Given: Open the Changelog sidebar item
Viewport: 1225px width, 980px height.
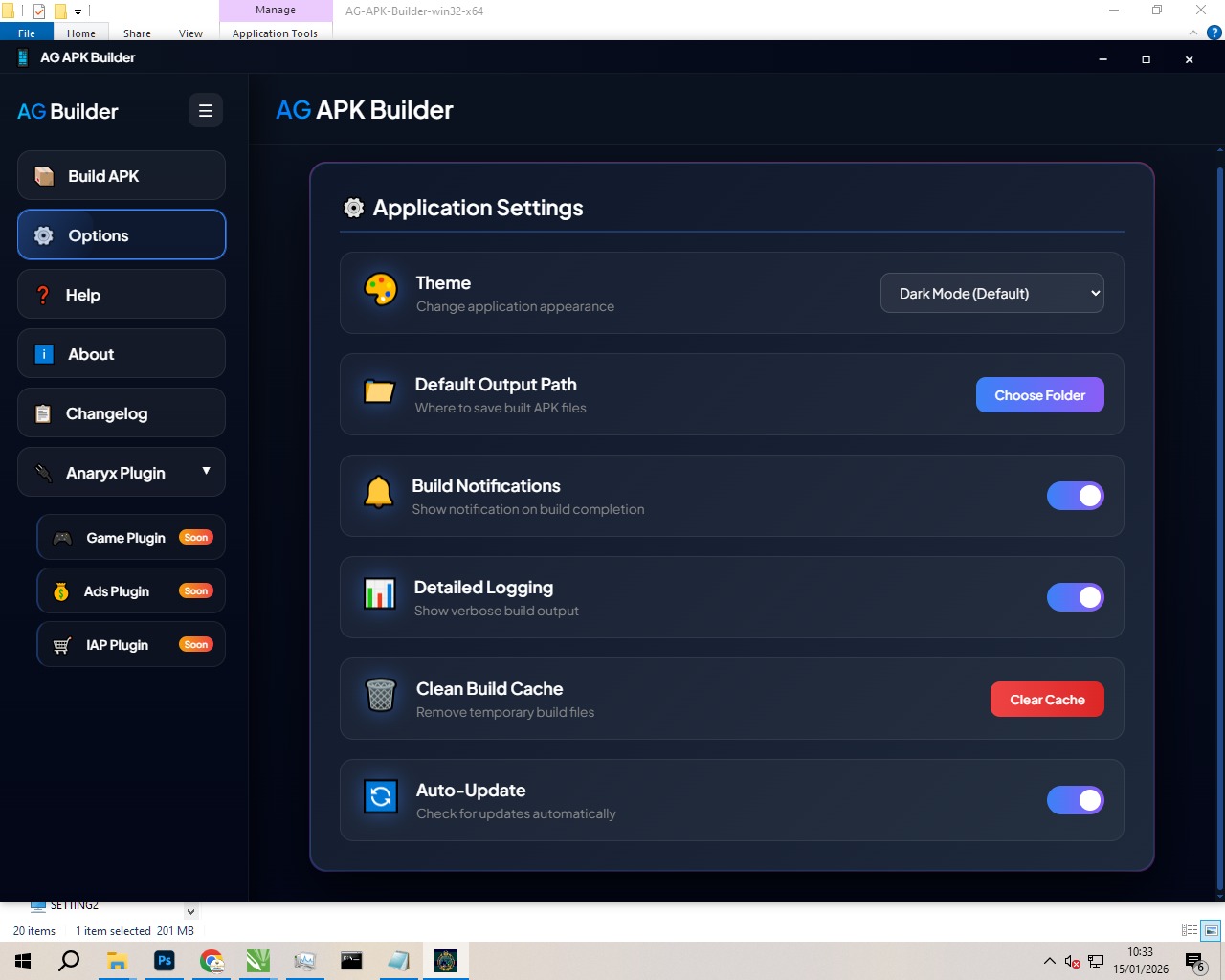Looking at the screenshot, I should pos(122,413).
